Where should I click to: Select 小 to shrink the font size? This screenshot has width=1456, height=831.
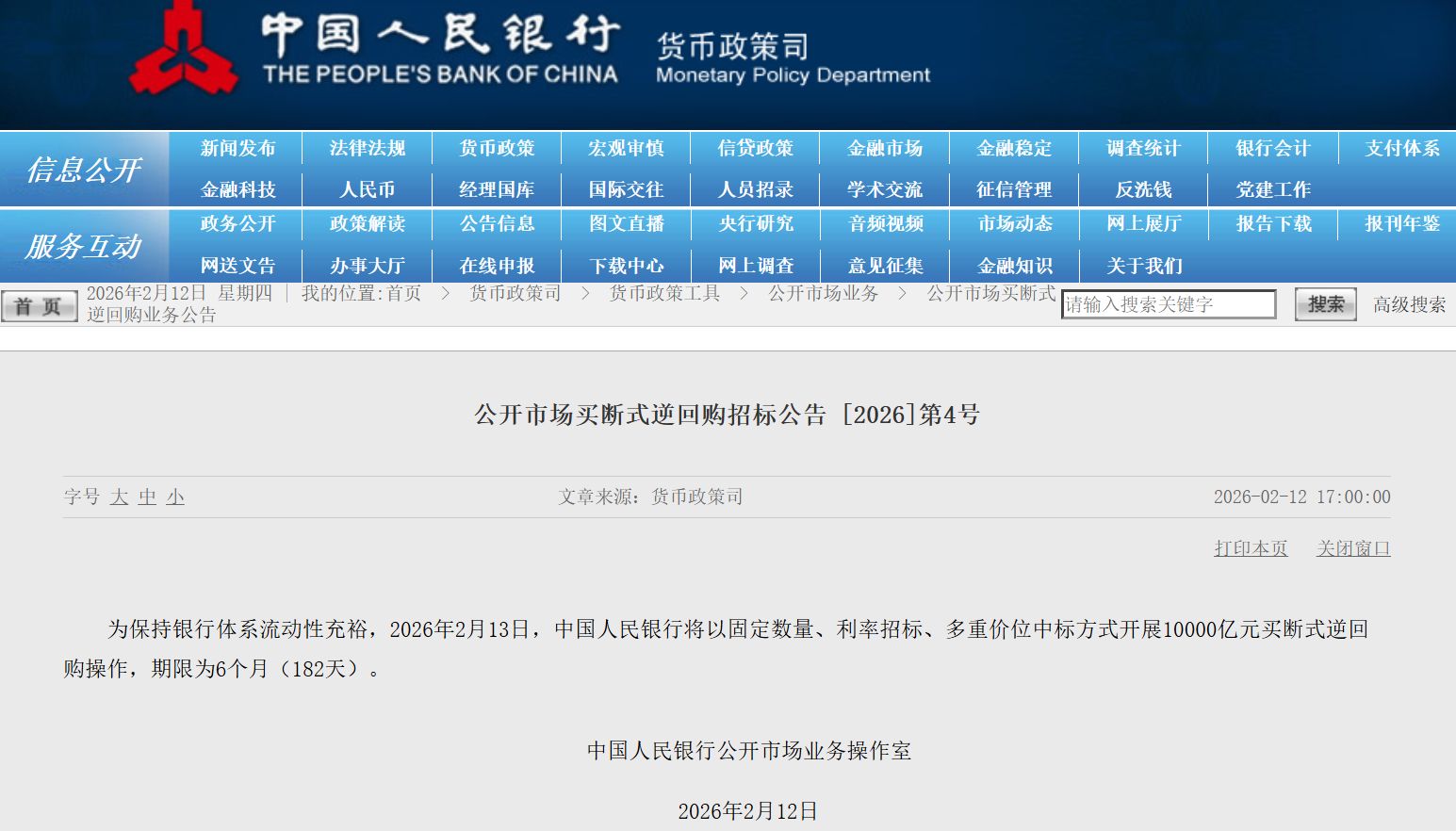[175, 497]
